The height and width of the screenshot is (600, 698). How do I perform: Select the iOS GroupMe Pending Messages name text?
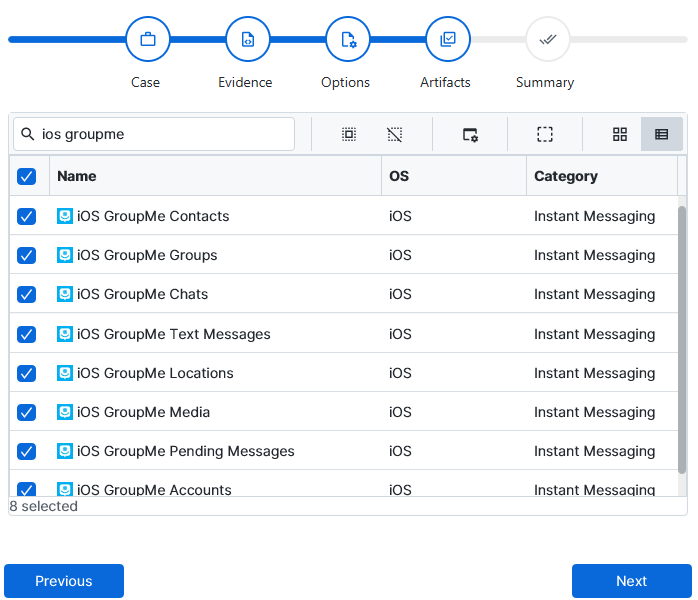coord(186,451)
